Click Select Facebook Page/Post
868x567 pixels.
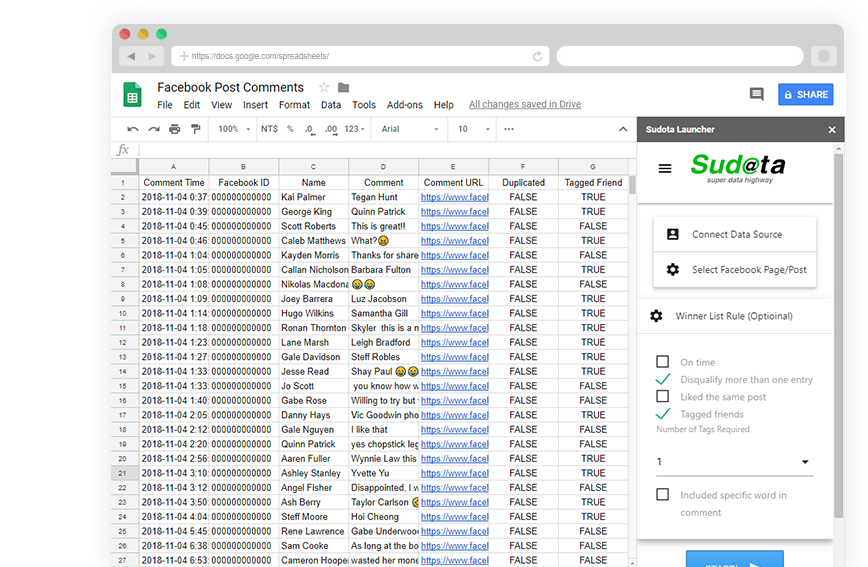point(735,270)
